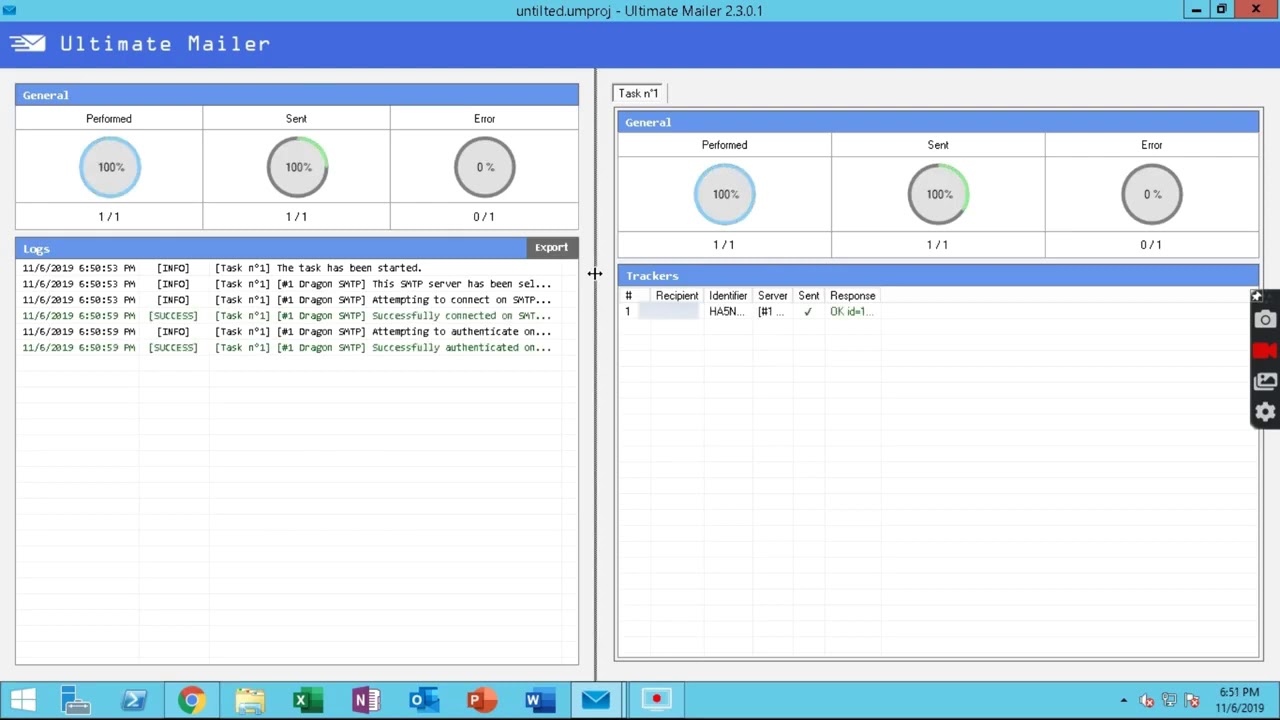Open PowerShell from the taskbar

click(x=133, y=700)
